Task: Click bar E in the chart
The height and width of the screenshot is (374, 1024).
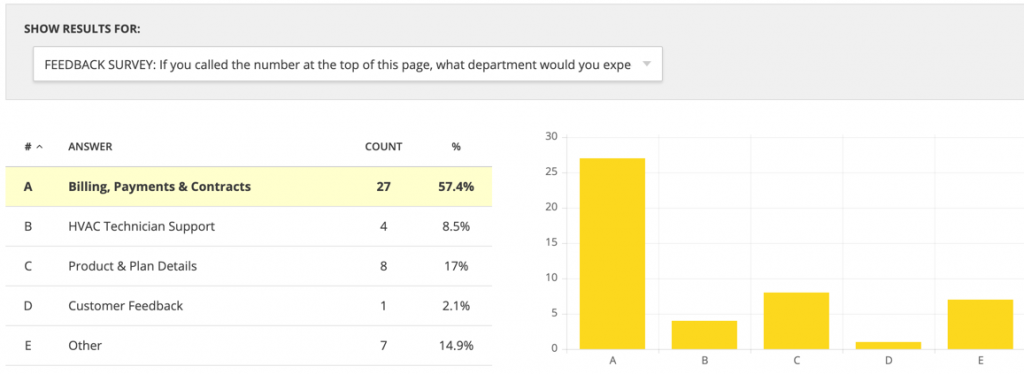Action: click(980, 324)
